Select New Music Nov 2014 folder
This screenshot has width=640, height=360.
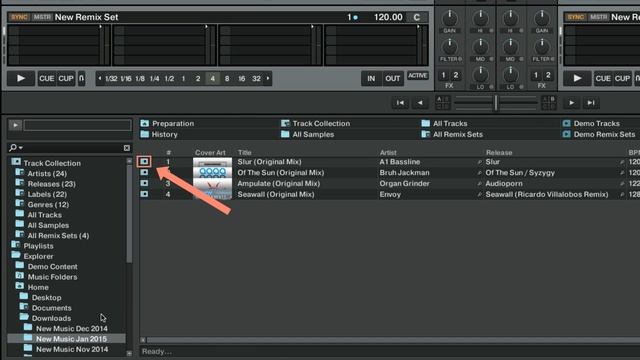(x=66, y=349)
